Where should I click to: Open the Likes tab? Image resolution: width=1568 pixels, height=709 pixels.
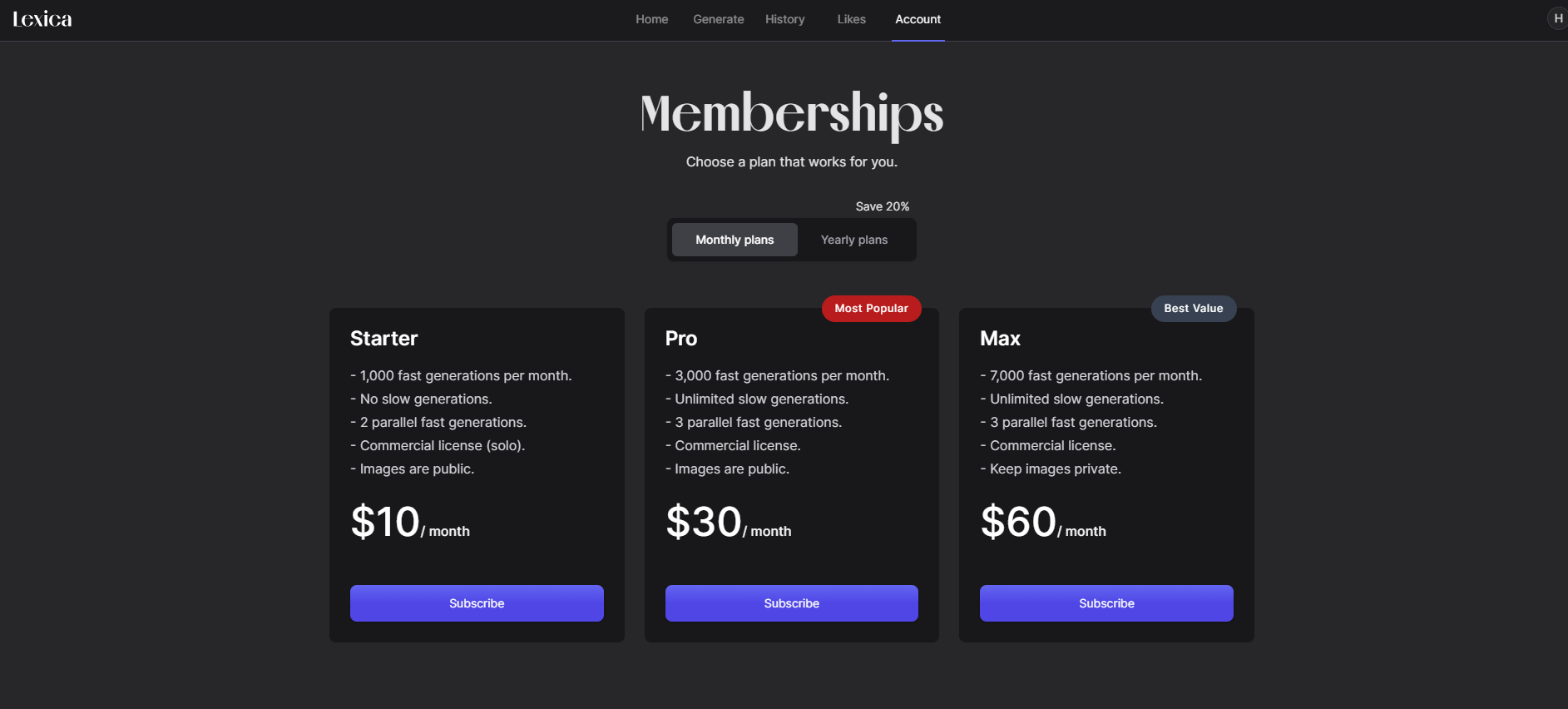tap(852, 19)
